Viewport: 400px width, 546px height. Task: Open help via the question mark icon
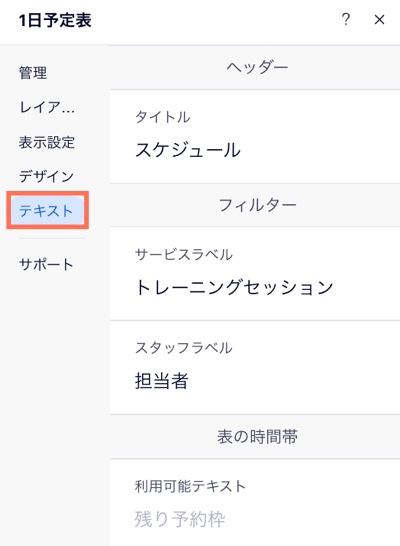pos(345,20)
